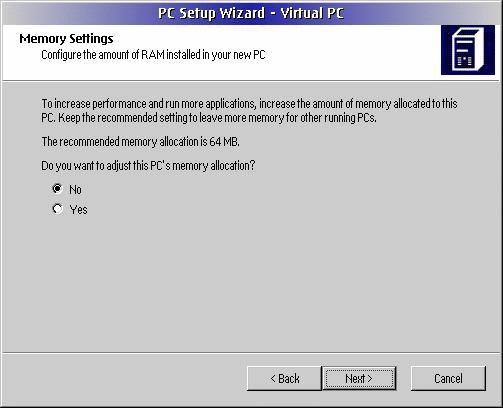Click the left chevron on the Back button

273,378
